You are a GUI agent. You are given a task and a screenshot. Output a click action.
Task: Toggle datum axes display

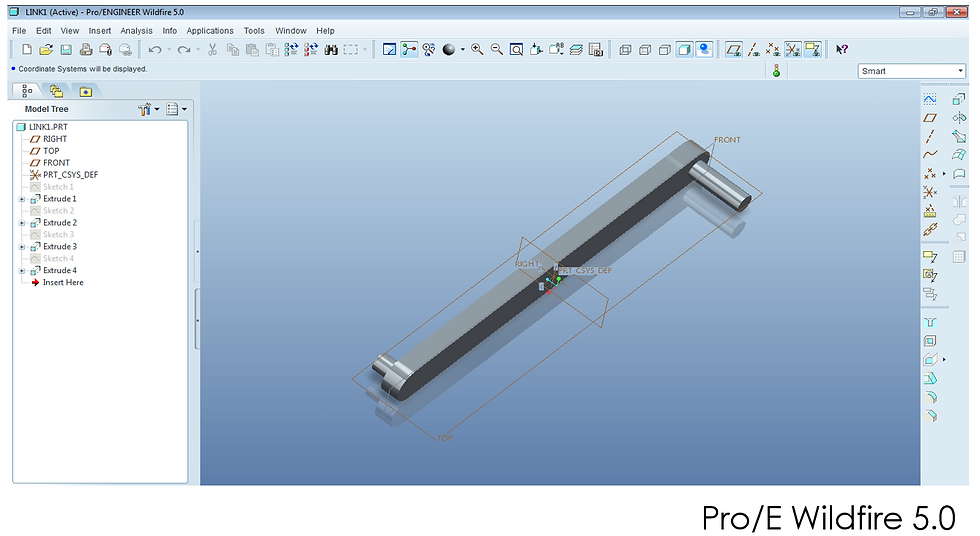pos(754,49)
